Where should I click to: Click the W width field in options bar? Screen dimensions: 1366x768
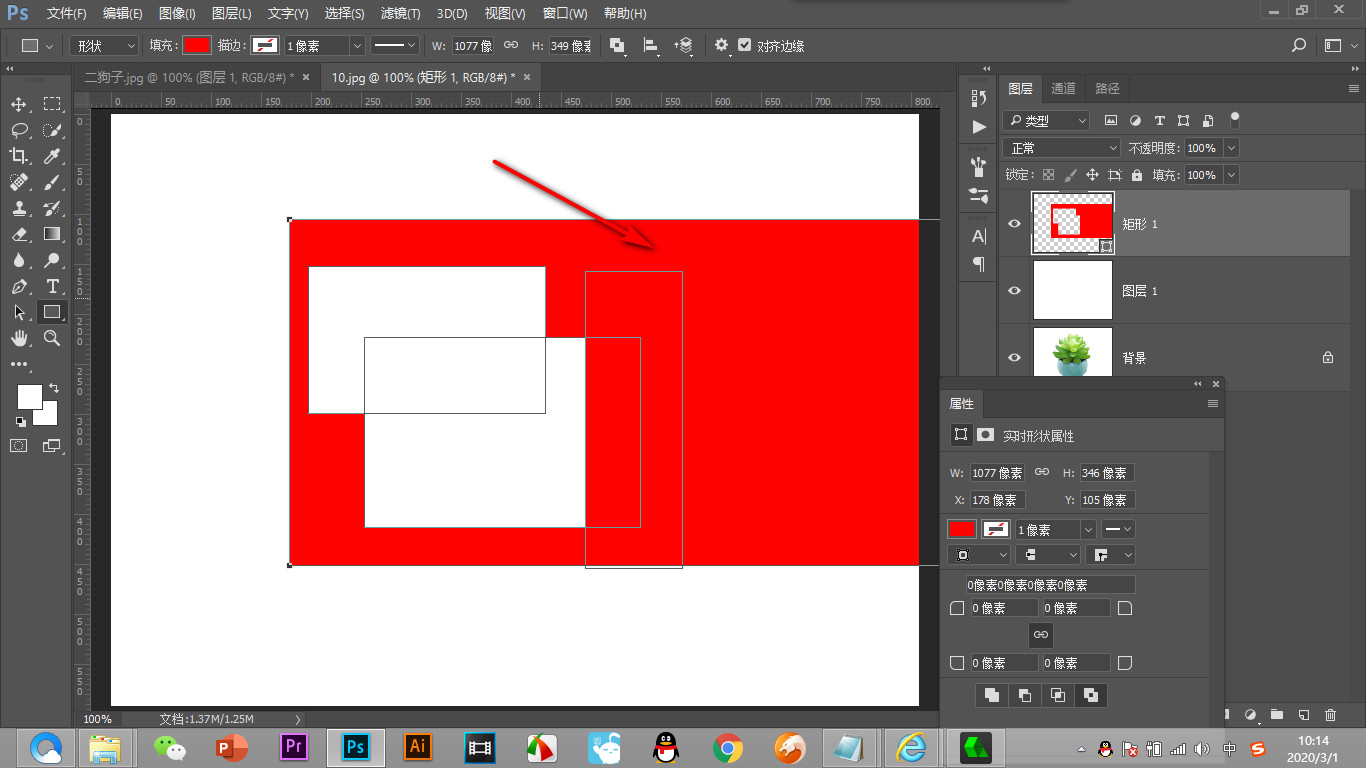472,46
